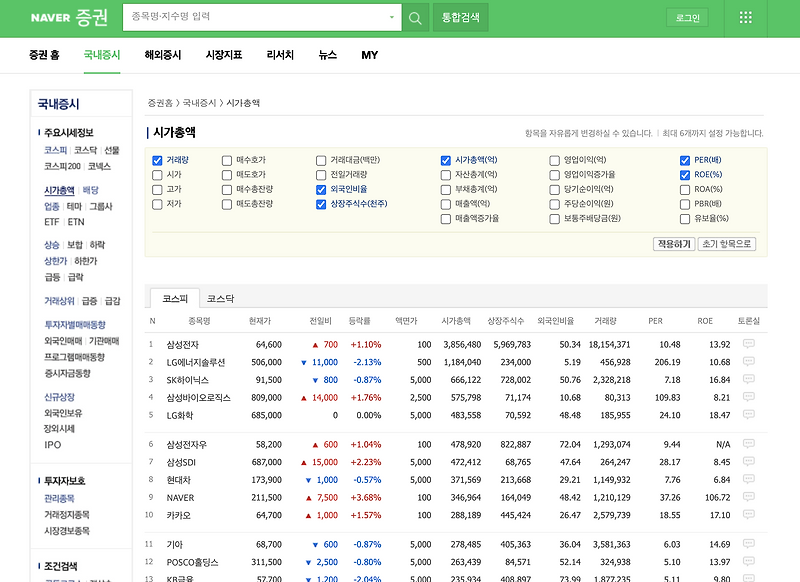The width and height of the screenshot is (800, 582).
Task: Click the 적용하기 button
Action: pyautogui.click(x=674, y=244)
